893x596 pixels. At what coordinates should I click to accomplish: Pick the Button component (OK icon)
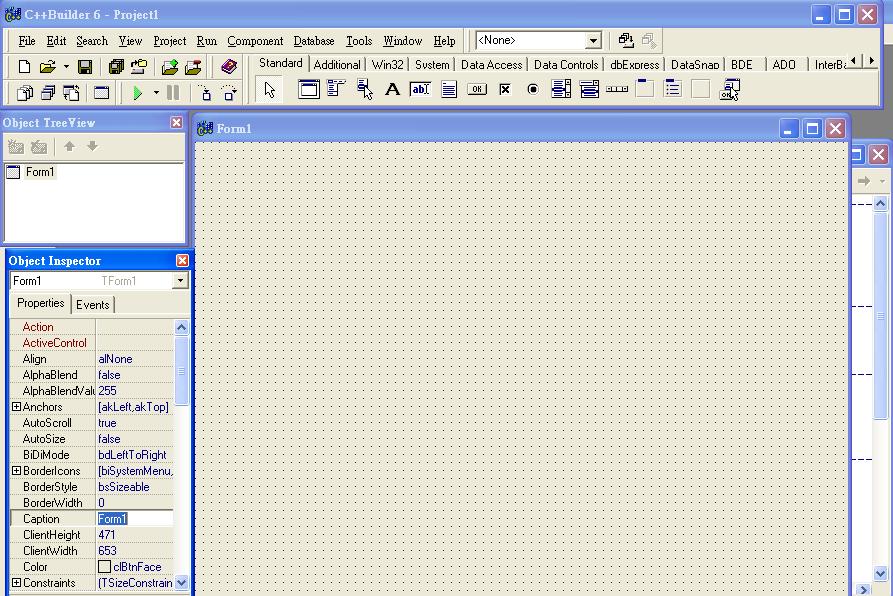tap(477, 89)
